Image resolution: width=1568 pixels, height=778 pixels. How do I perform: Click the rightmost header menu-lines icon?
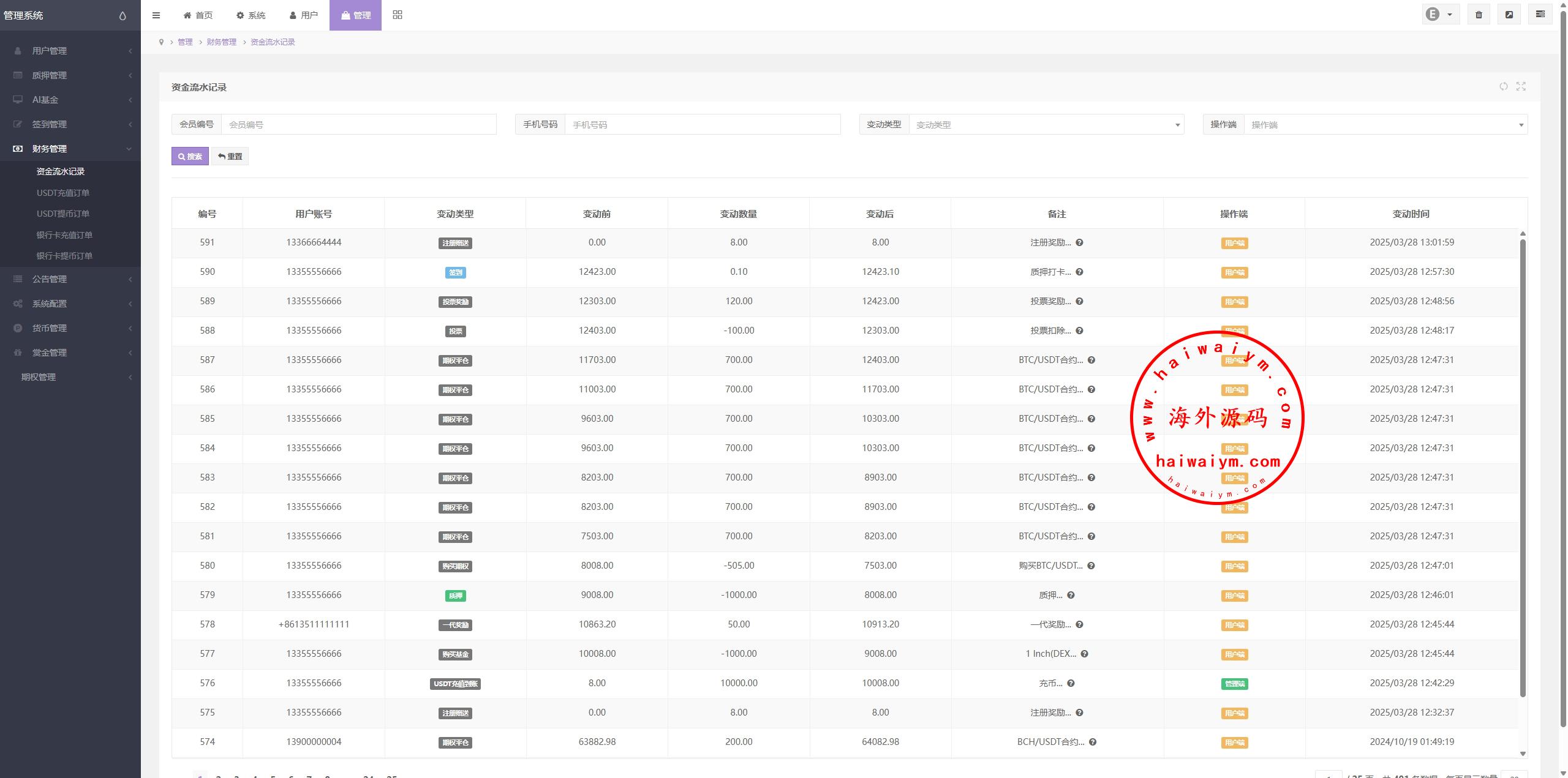(x=1540, y=15)
